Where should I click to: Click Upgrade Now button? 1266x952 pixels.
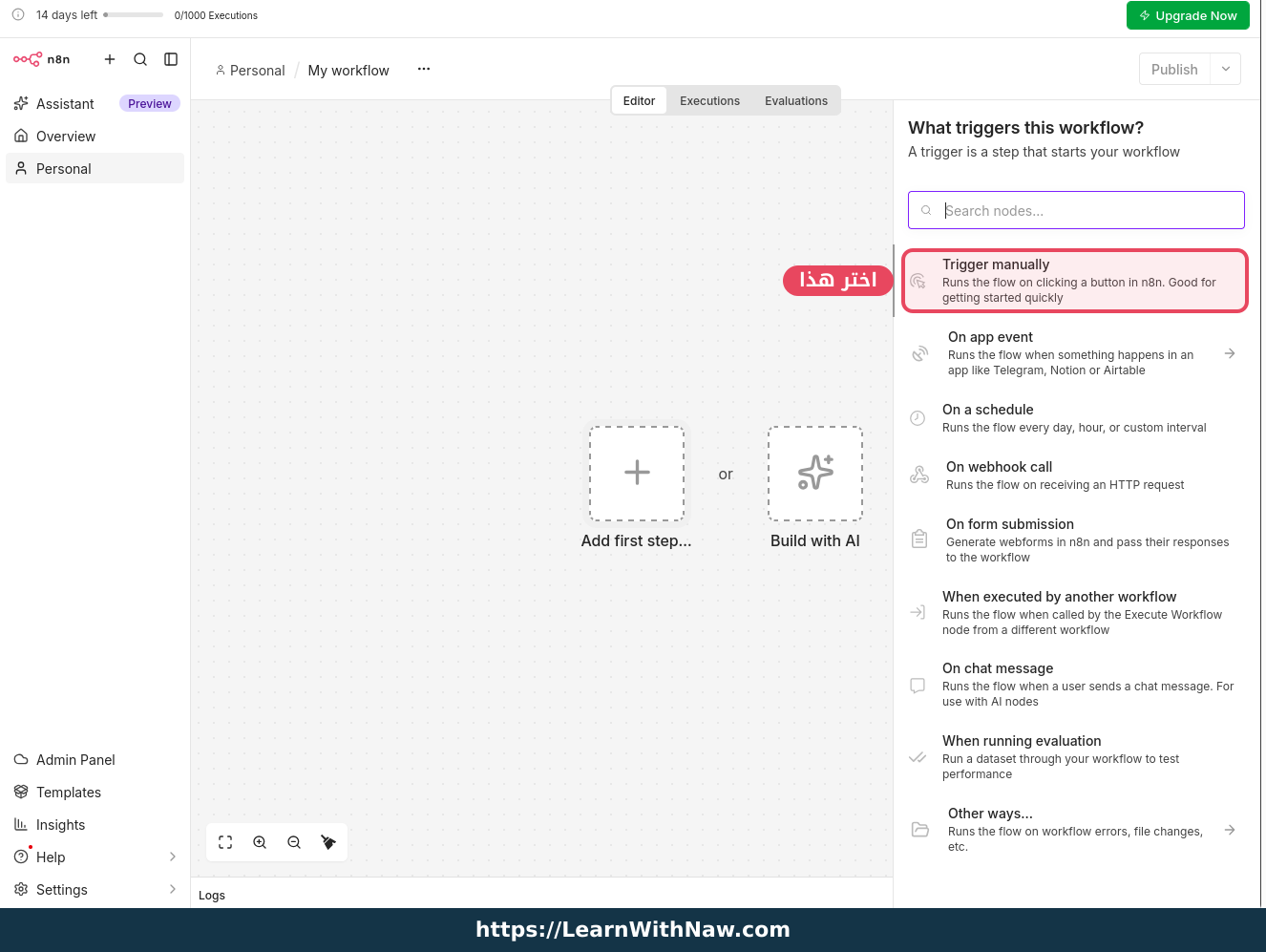tap(1188, 15)
